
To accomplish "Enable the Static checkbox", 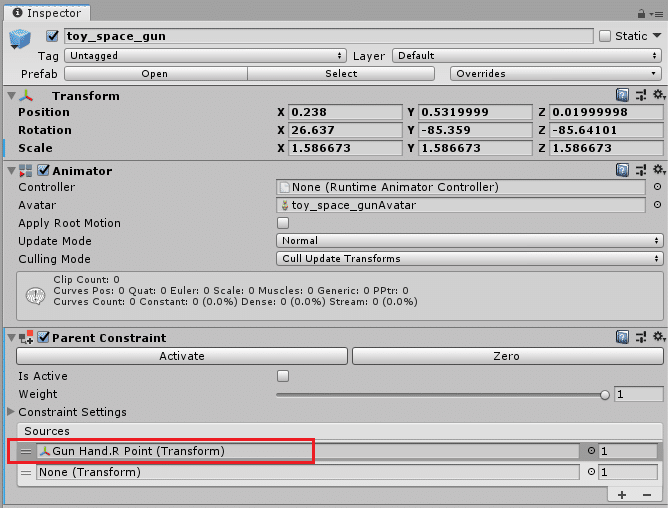I will coord(605,36).
